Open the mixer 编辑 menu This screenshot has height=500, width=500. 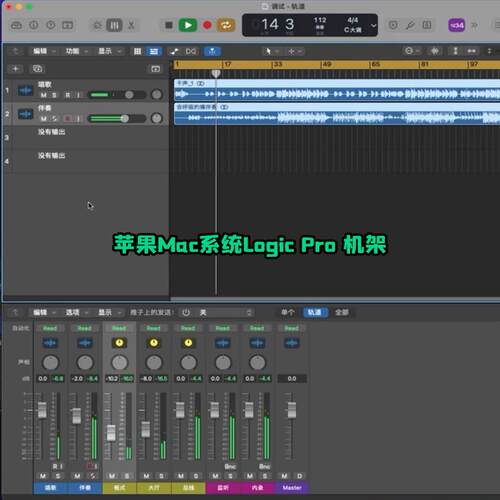point(44,312)
